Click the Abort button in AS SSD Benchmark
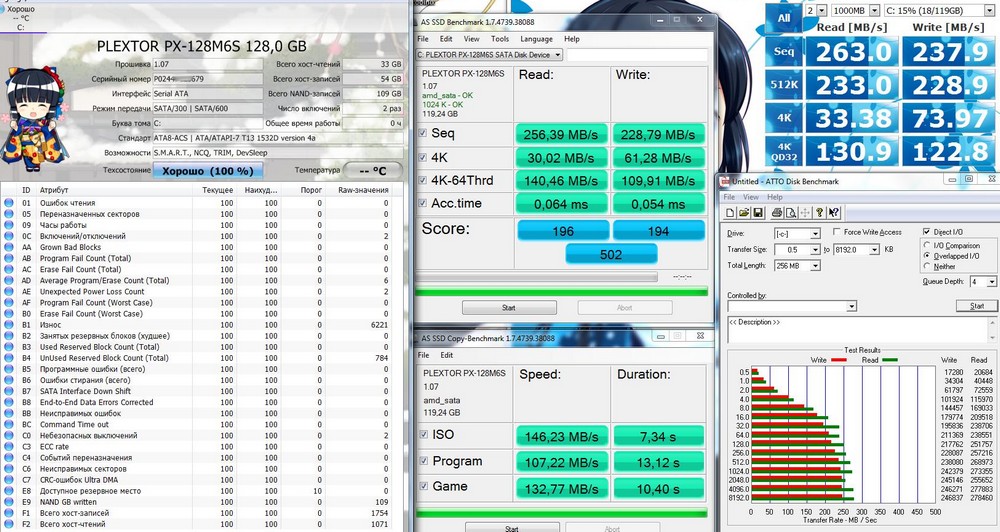This screenshot has height=532, width=1000. (624, 307)
